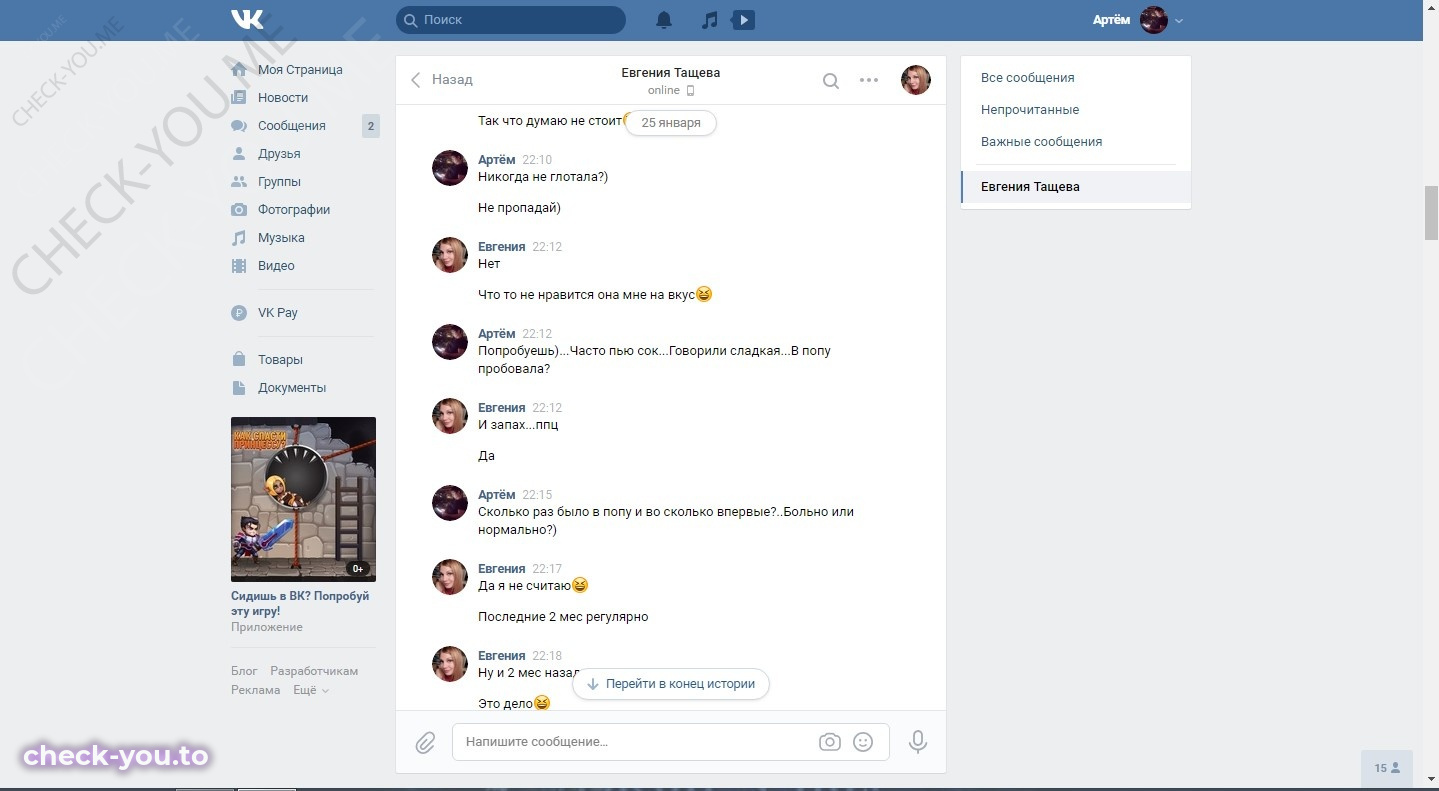Open Музыка in the sidebar
This screenshot has width=1439, height=791.
point(281,238)
